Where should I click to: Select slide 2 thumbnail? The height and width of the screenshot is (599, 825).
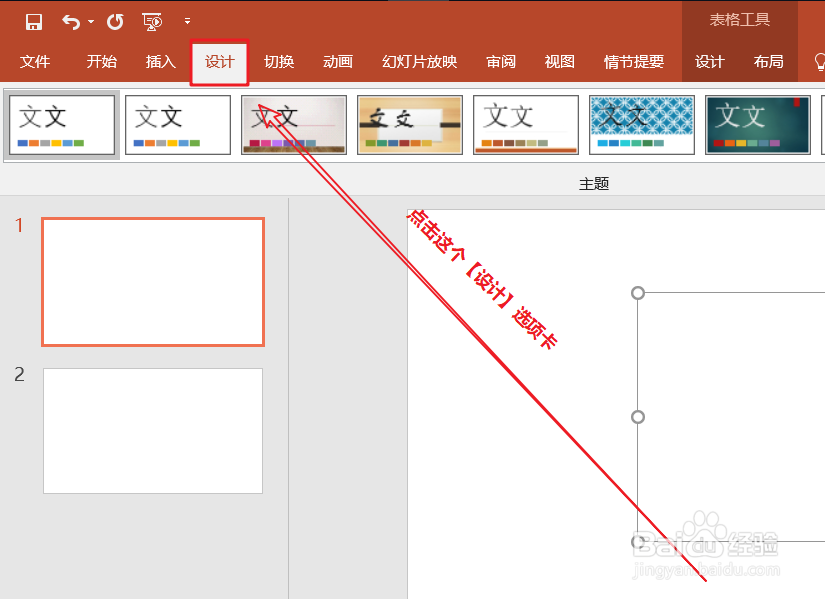[153, 431]
